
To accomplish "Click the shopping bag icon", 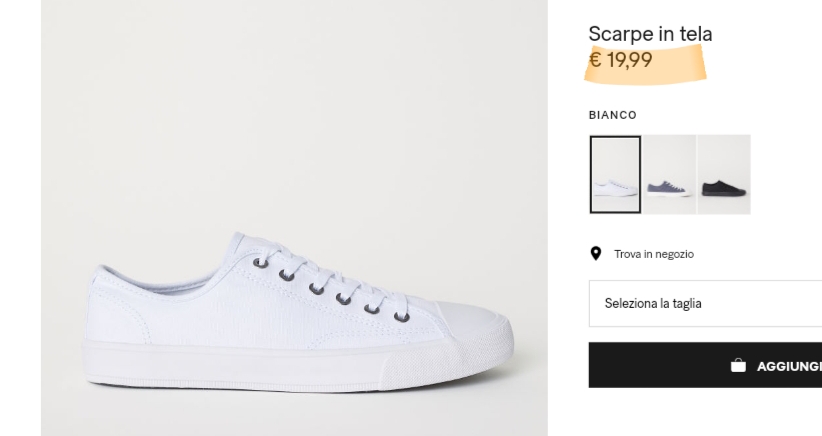I will tap(738, 366).
